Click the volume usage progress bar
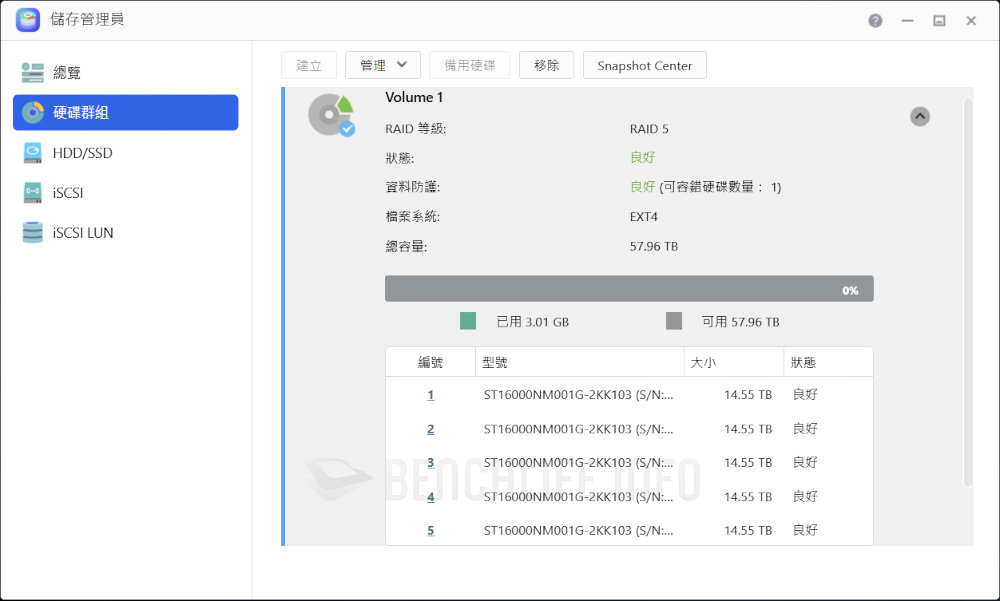The height and width of the screenshot is (601, 1000). click(x=628, y=289)
